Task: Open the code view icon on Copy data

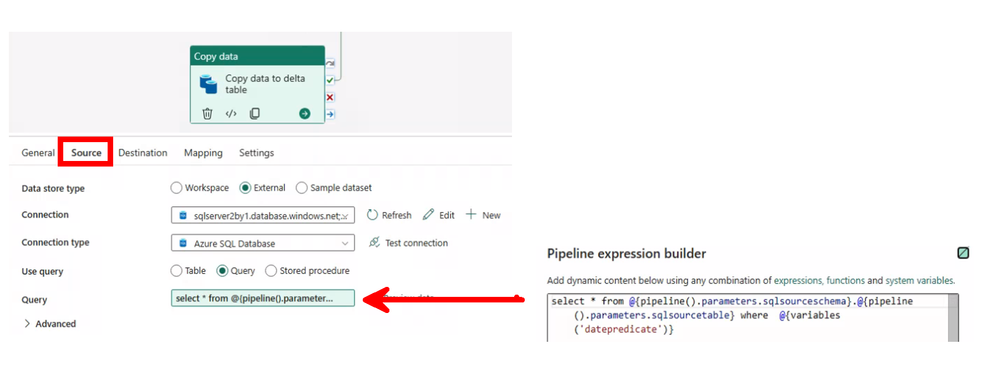Action: pos(231,113)
